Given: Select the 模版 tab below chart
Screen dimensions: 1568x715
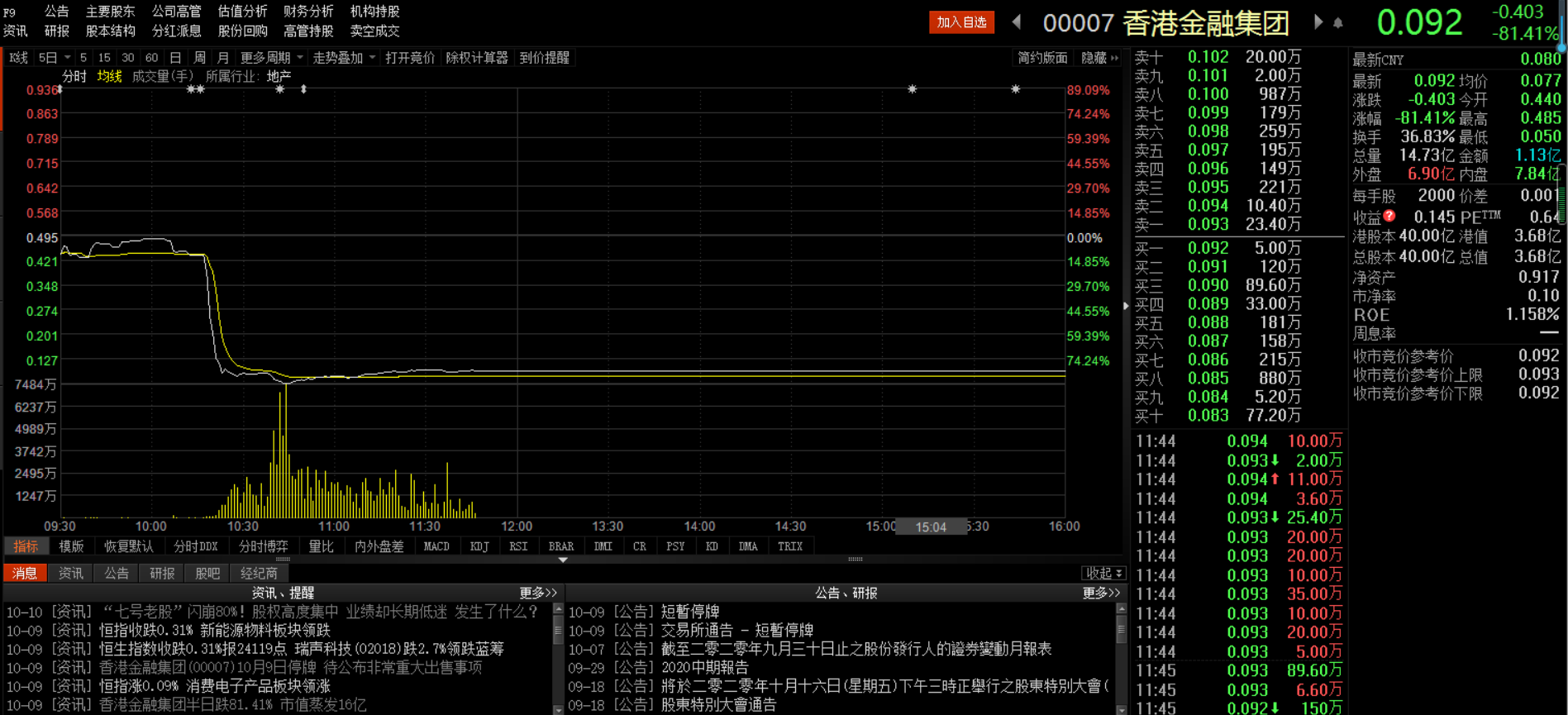Looking at the screenshot, I should (71, 546).
